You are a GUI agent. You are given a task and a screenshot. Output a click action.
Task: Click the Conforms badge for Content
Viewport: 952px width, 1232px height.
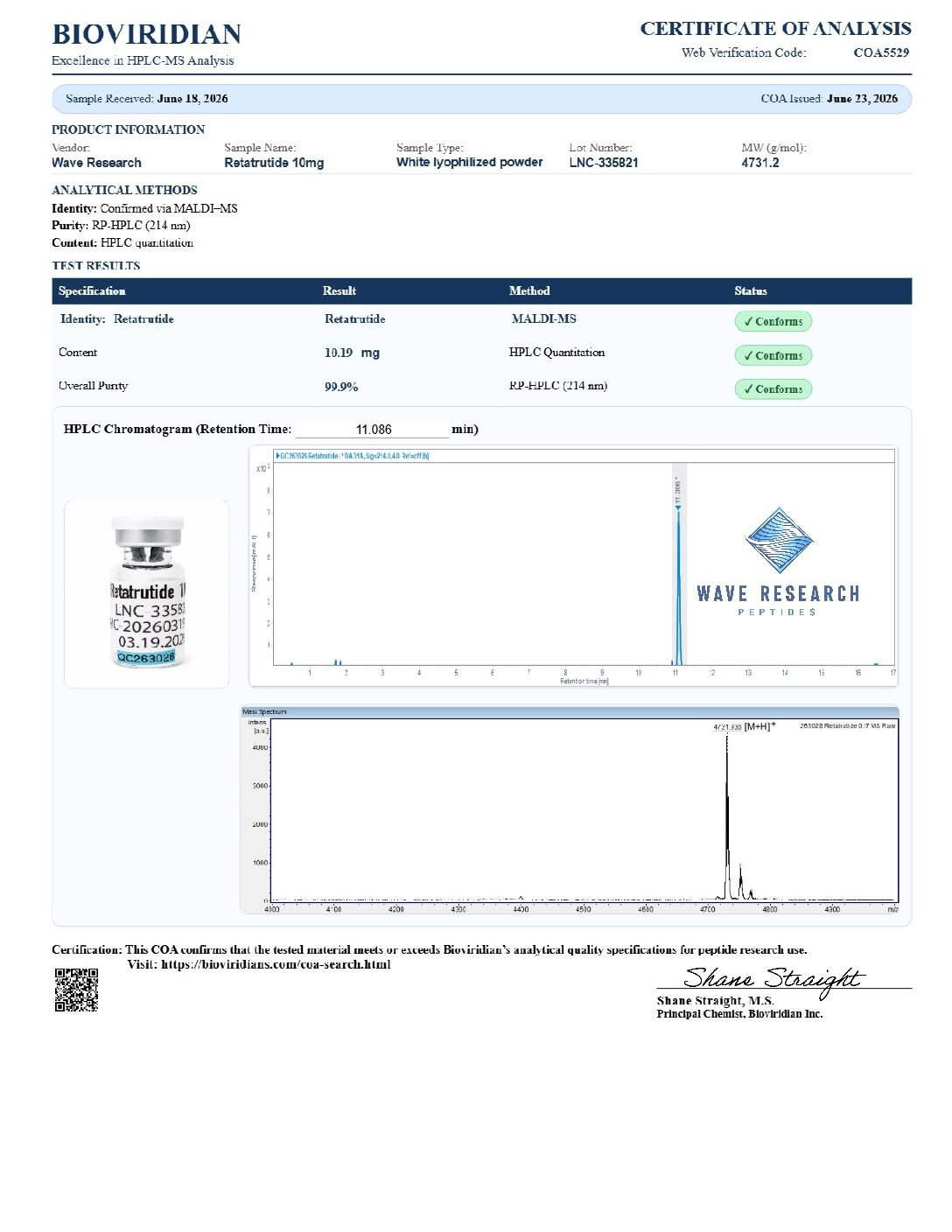click(x=773, y=355)
